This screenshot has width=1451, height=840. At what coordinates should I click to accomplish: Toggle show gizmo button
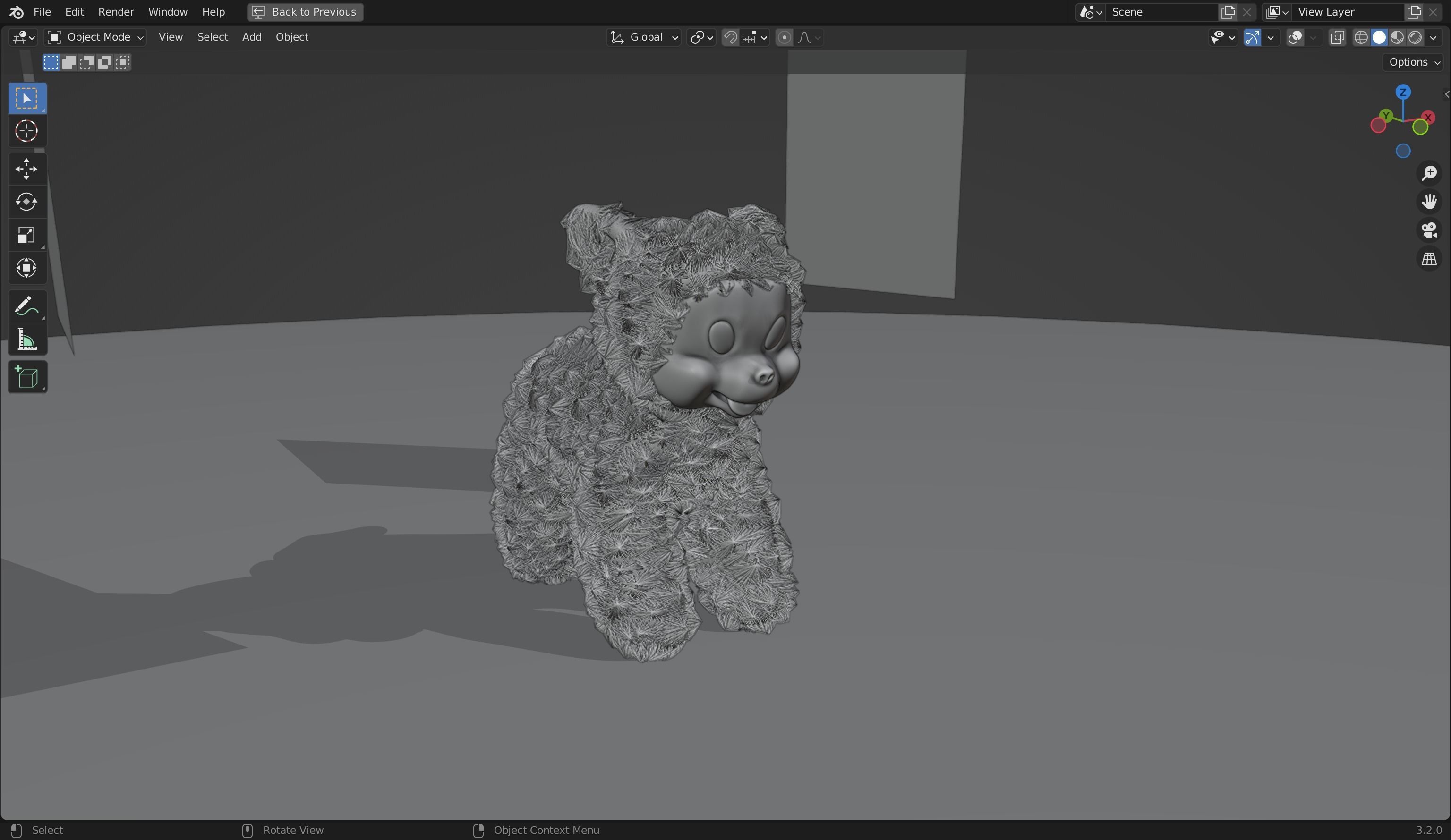click(1252, 37)
